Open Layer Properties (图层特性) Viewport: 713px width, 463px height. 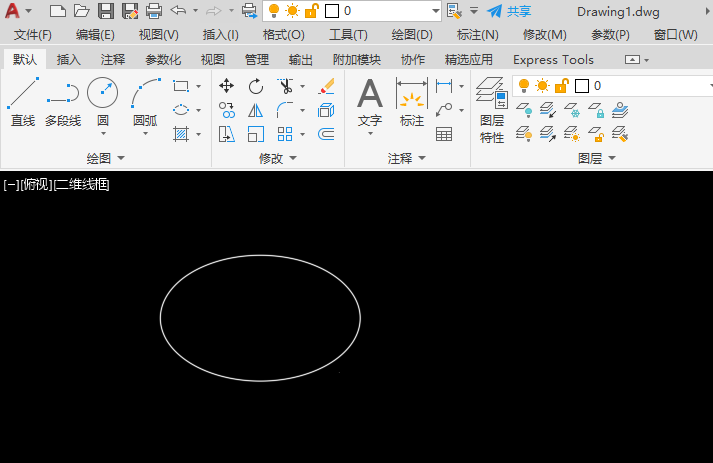pyautogui.click(x=492, y=110)
